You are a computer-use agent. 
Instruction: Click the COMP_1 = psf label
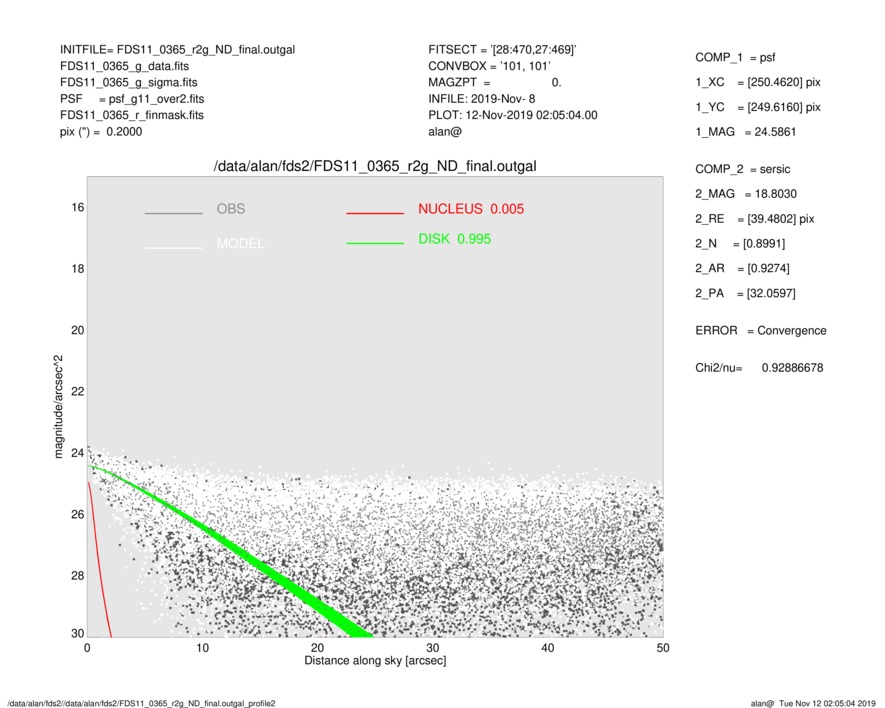pyautogui.click(x=735, y=58)
